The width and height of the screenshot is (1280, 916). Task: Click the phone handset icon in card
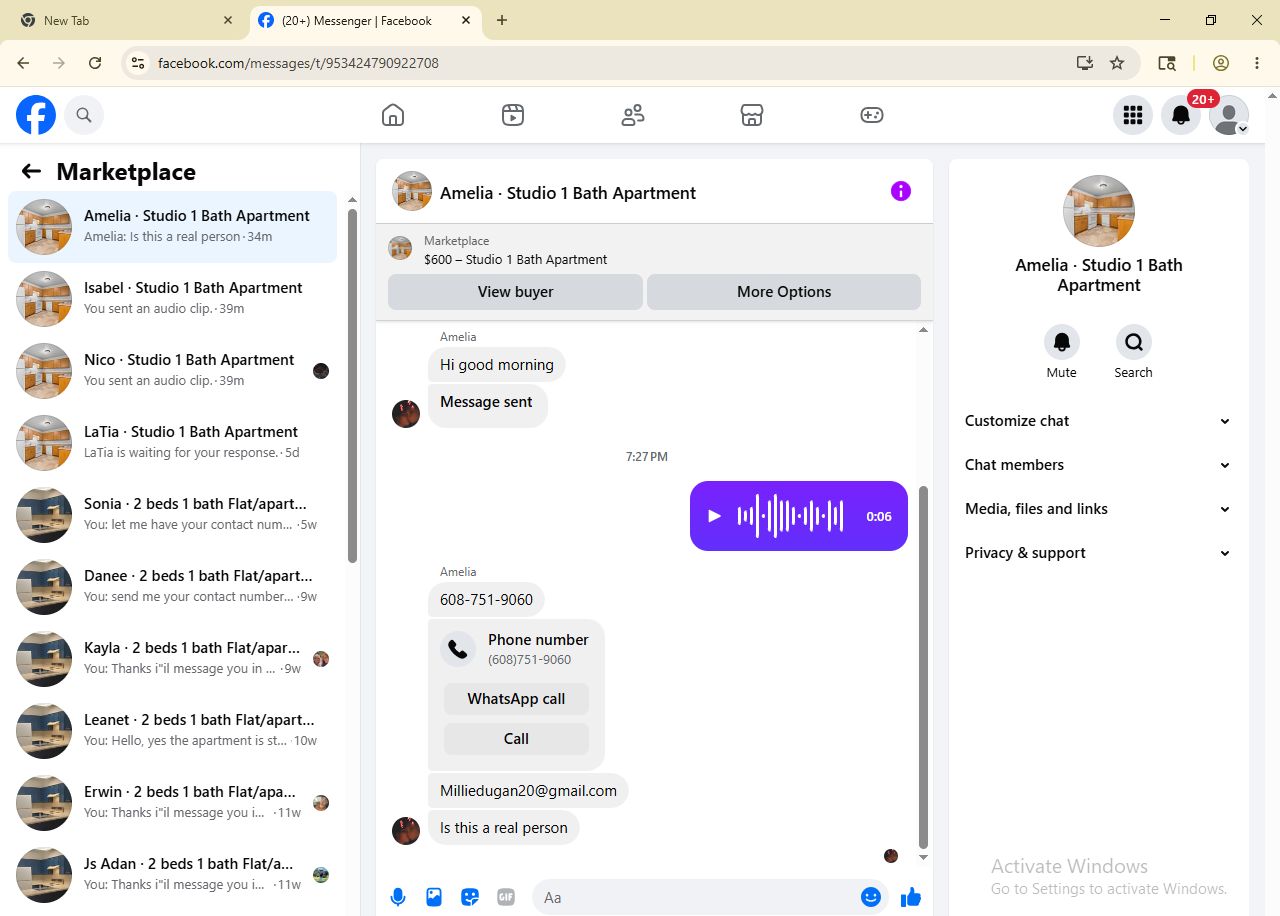tap(458, 649)
